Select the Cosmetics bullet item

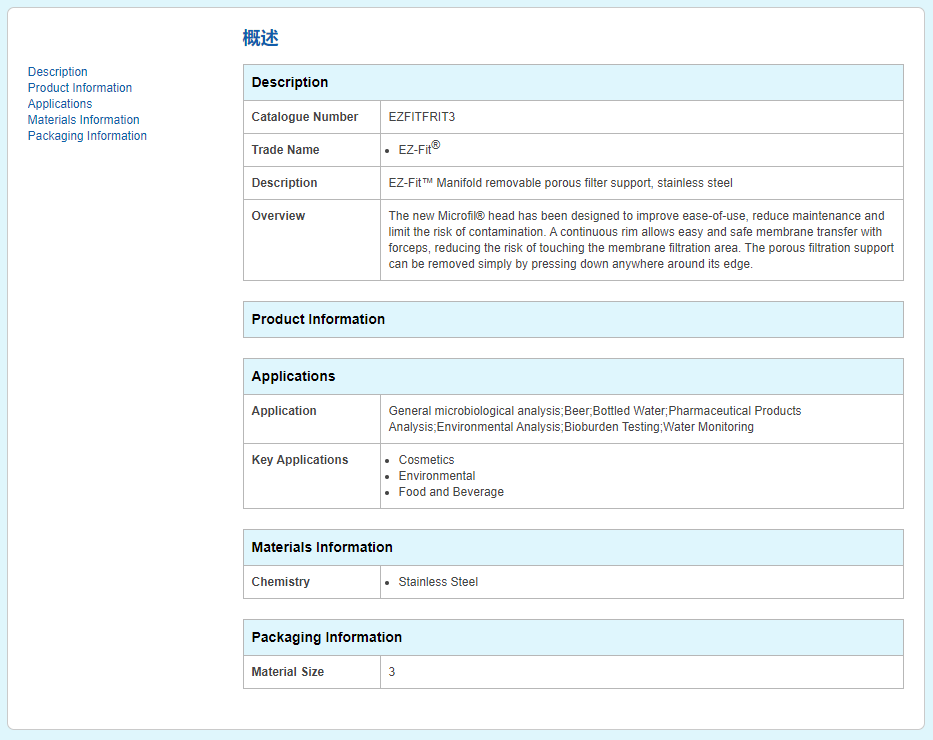[x=426, y=460]
